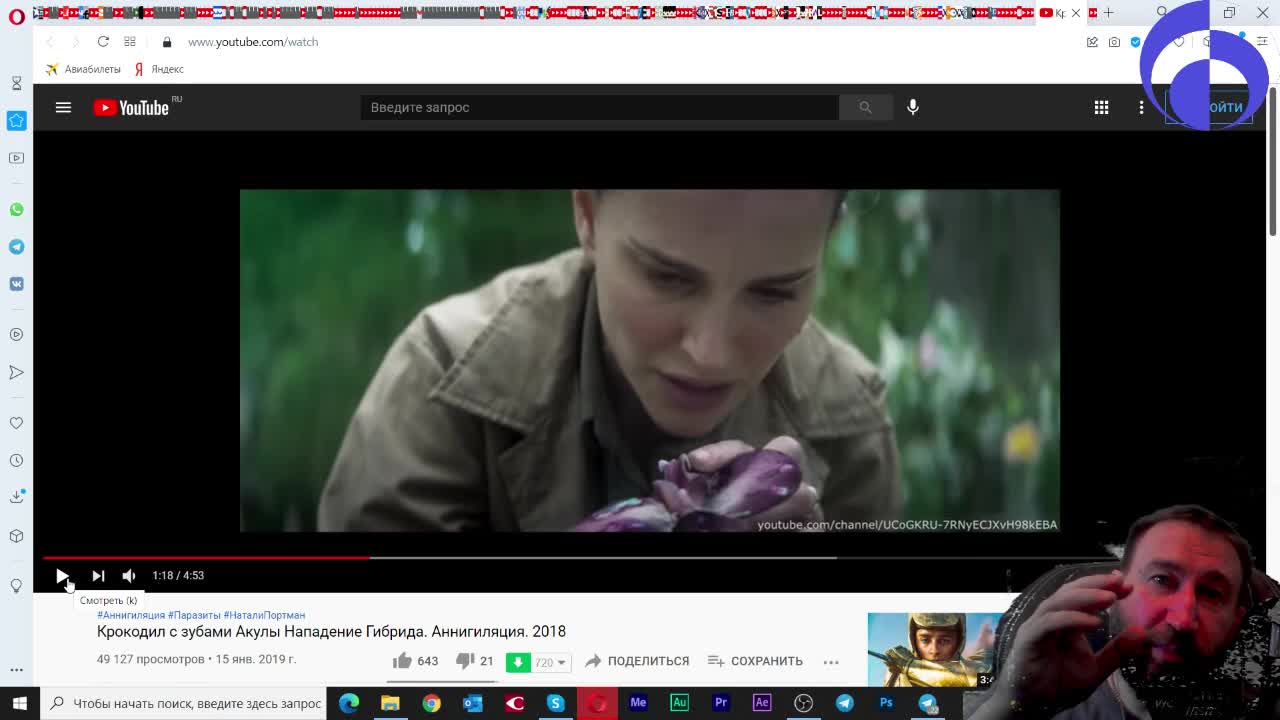This screenshot has width=1280, height=720.
Task: Open Google Chrome from taskbar
Action: click(x=431, y=703)
